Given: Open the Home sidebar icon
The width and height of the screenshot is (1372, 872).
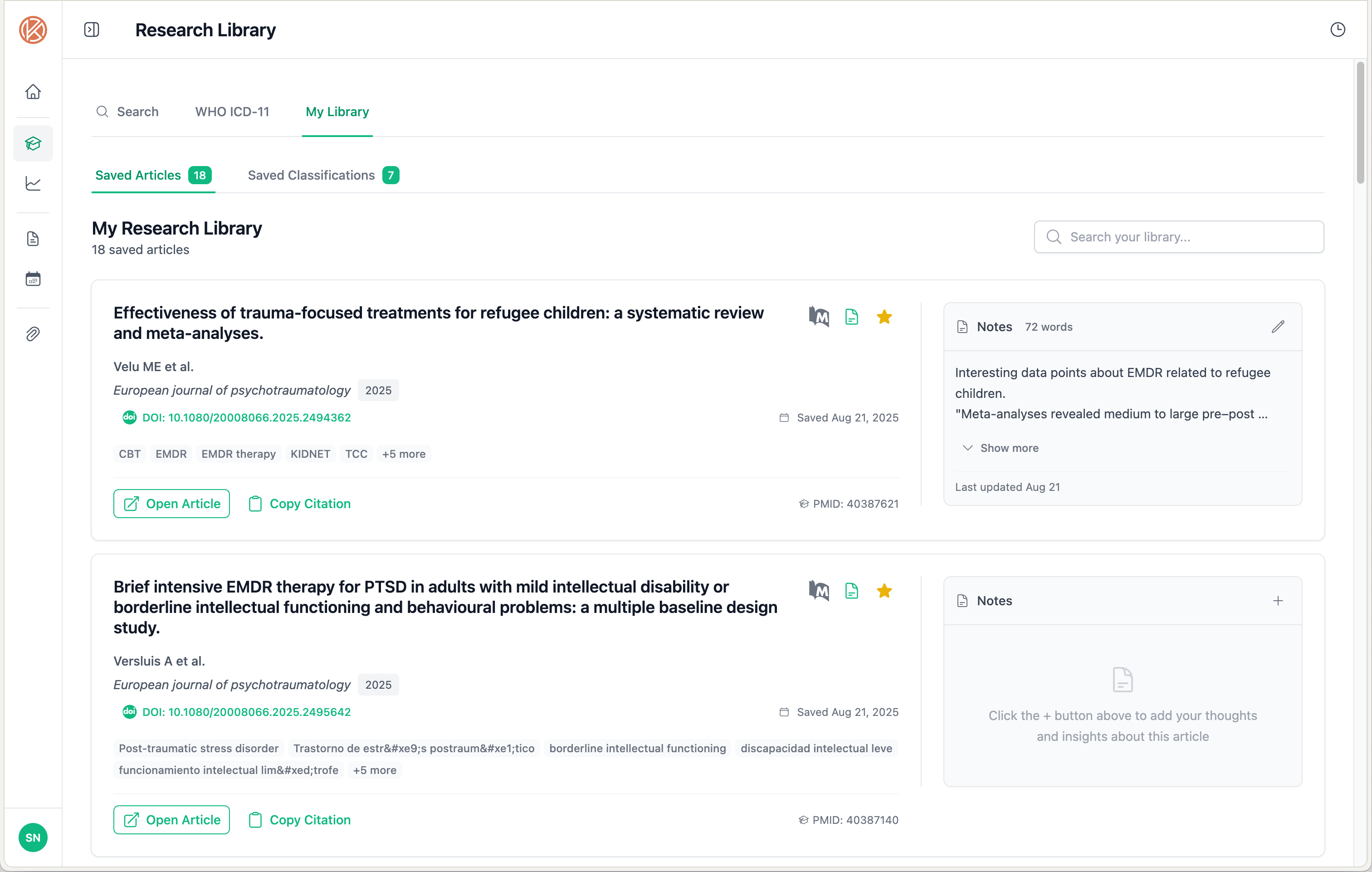Looking at the screenshot, I should 33,91.
